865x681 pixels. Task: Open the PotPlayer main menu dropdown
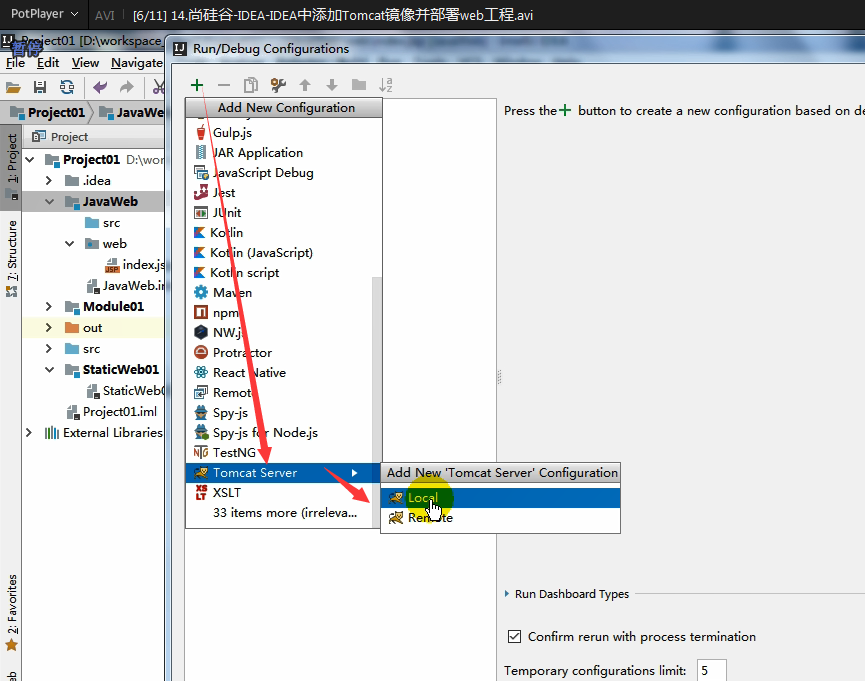pos(44,14)
